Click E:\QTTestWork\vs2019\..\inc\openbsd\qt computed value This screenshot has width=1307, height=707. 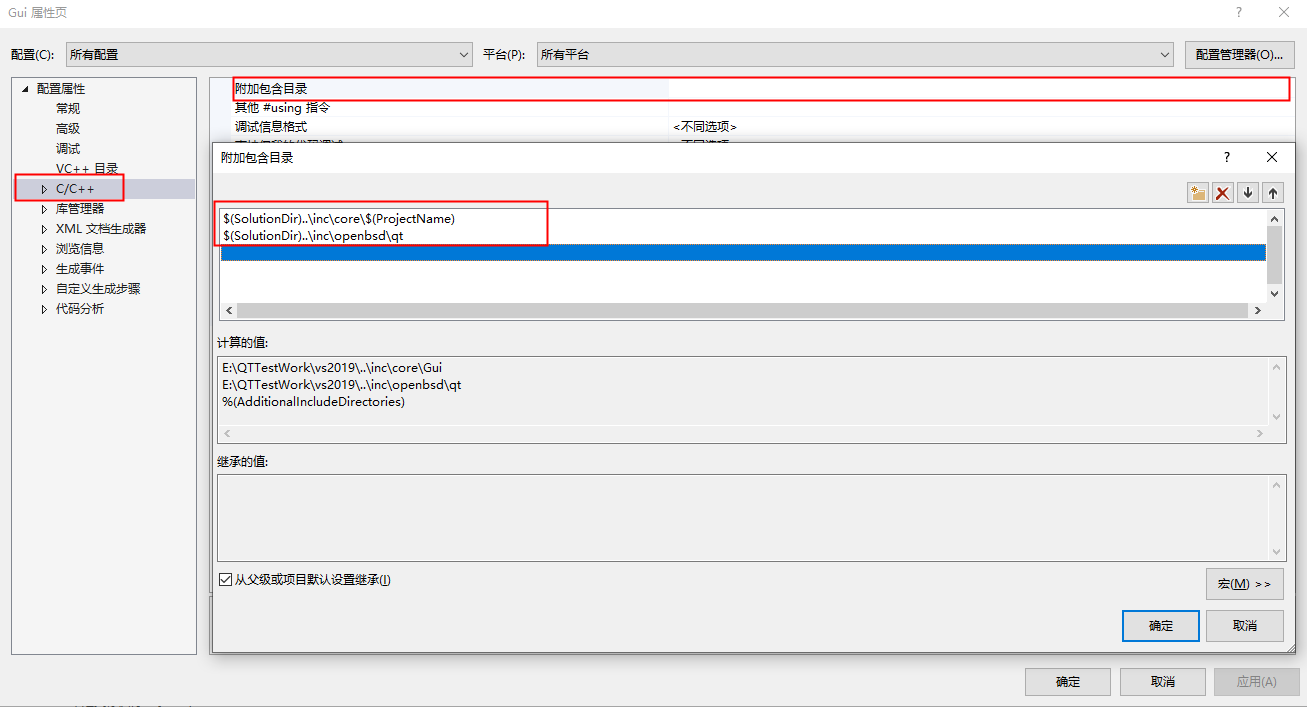coord(341,384)
